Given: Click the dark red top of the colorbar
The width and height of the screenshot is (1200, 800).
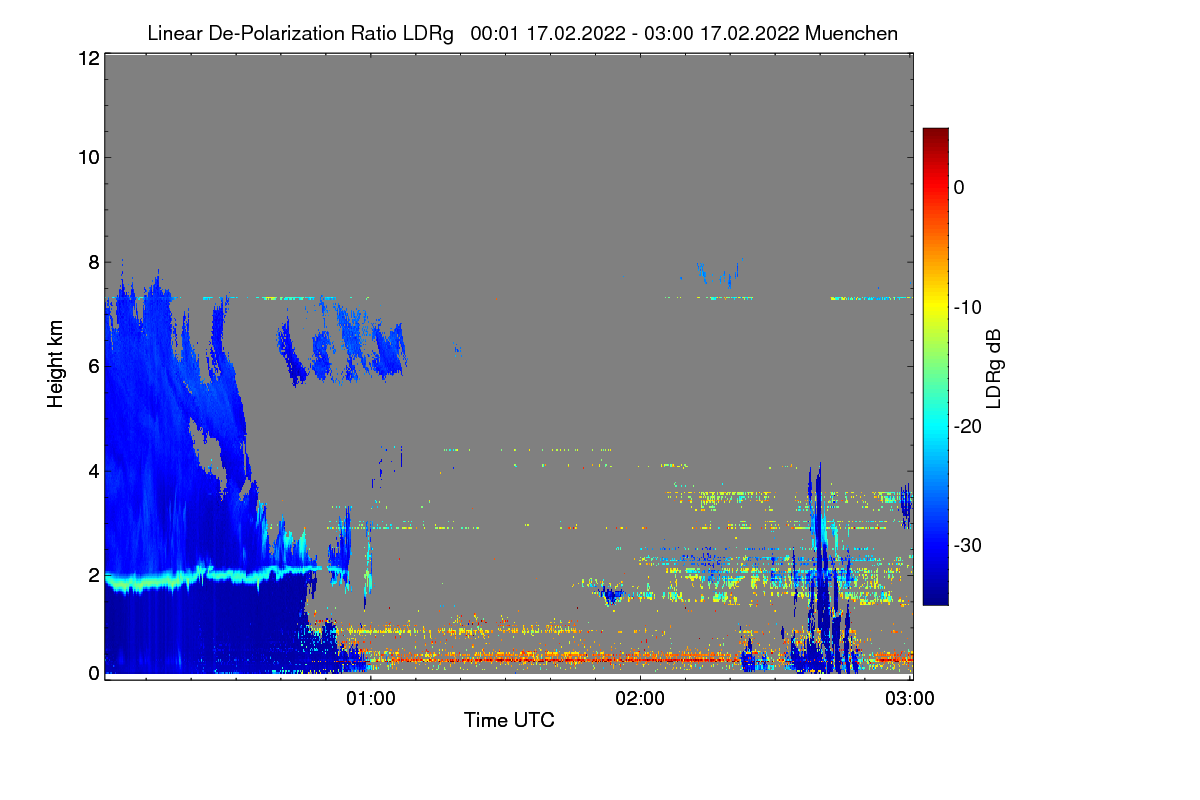Looking at the screenshot, I should [x=935, y=136].
